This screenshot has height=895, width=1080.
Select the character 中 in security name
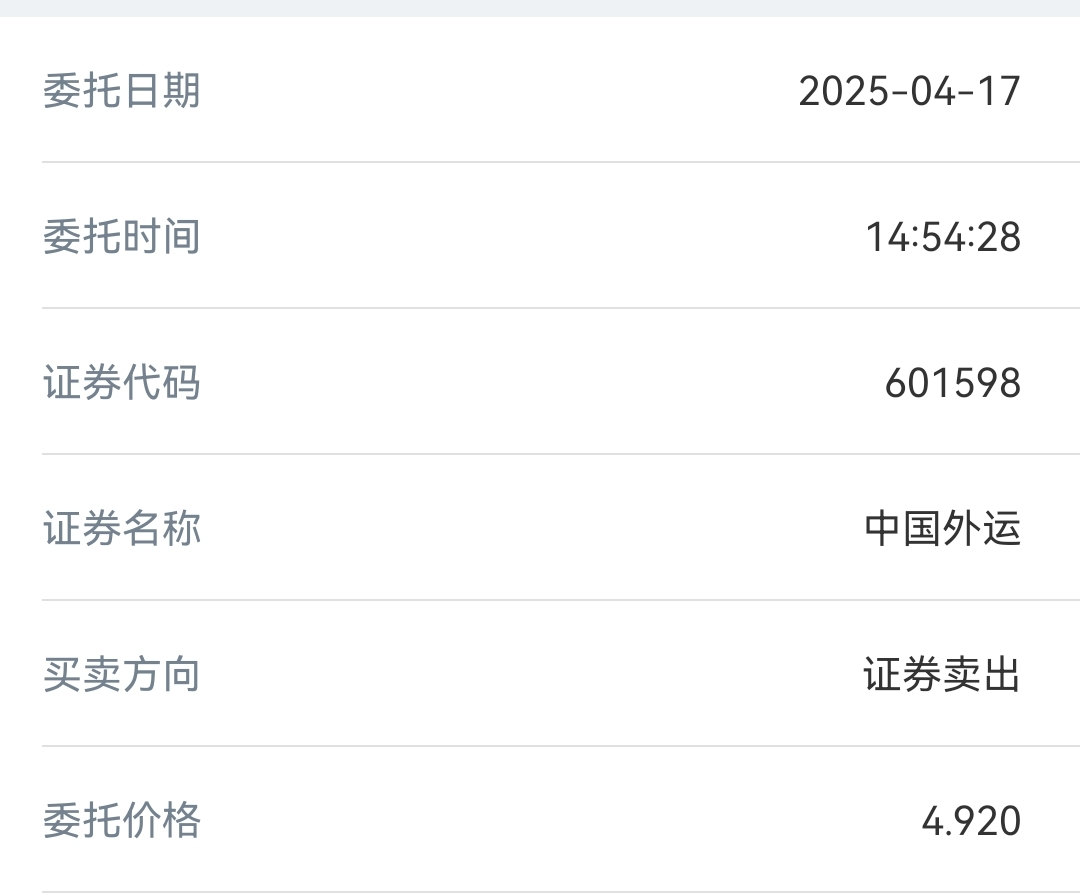884,529
